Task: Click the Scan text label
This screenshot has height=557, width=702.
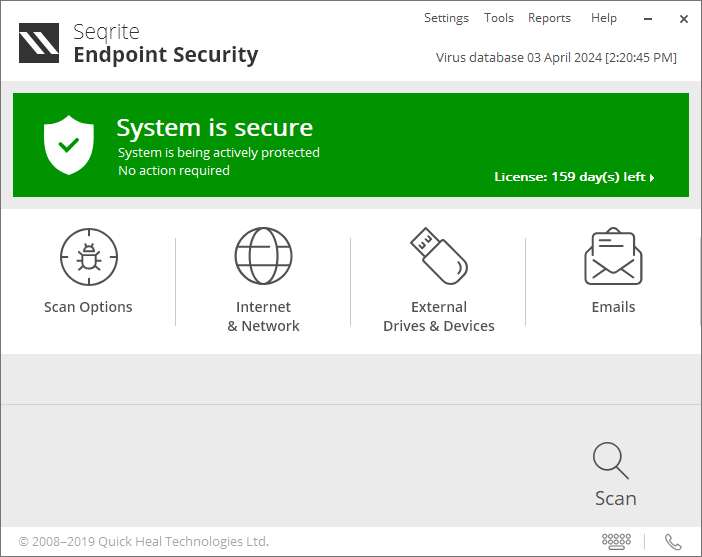Action: (615, 498)
